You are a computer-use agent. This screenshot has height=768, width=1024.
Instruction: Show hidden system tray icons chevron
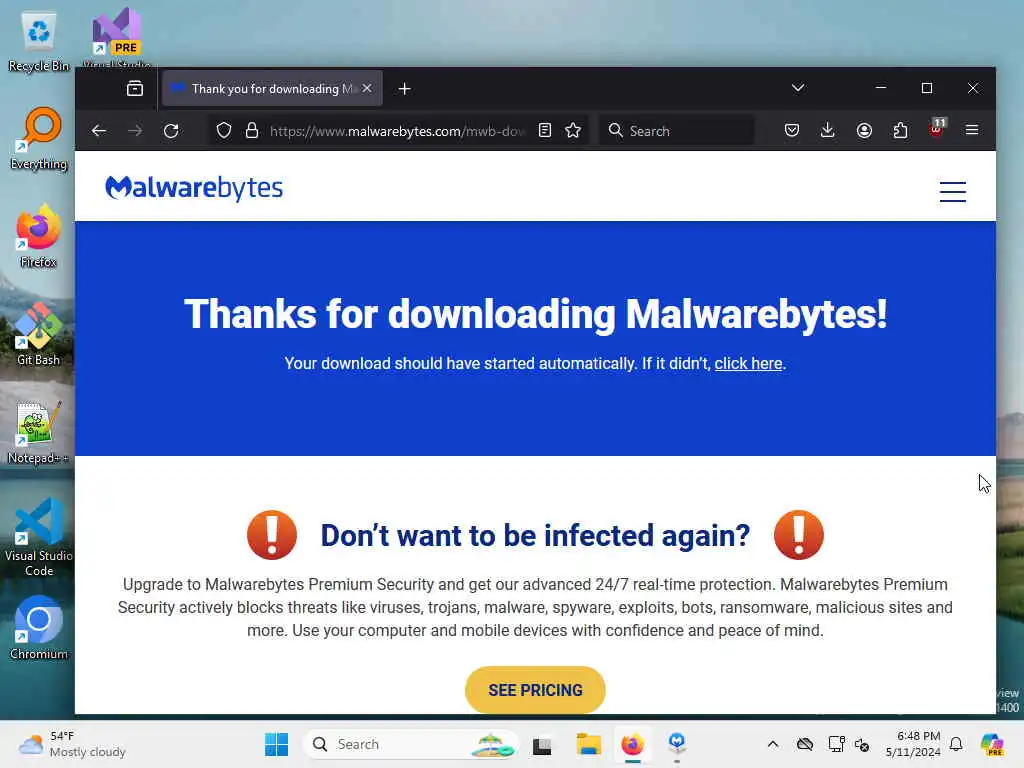773,744
